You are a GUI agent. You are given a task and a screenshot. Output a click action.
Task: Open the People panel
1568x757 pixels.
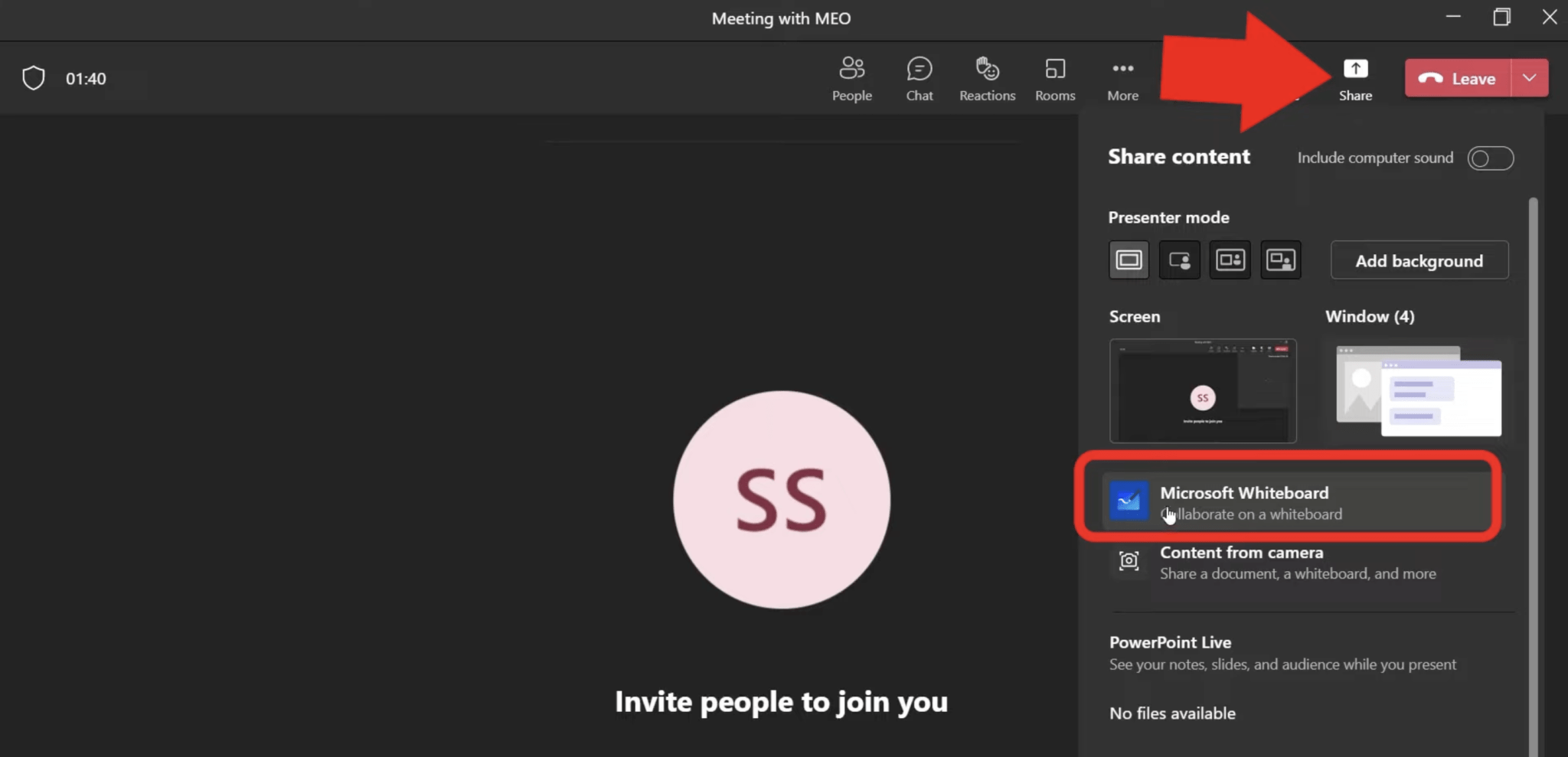[852, 77]
